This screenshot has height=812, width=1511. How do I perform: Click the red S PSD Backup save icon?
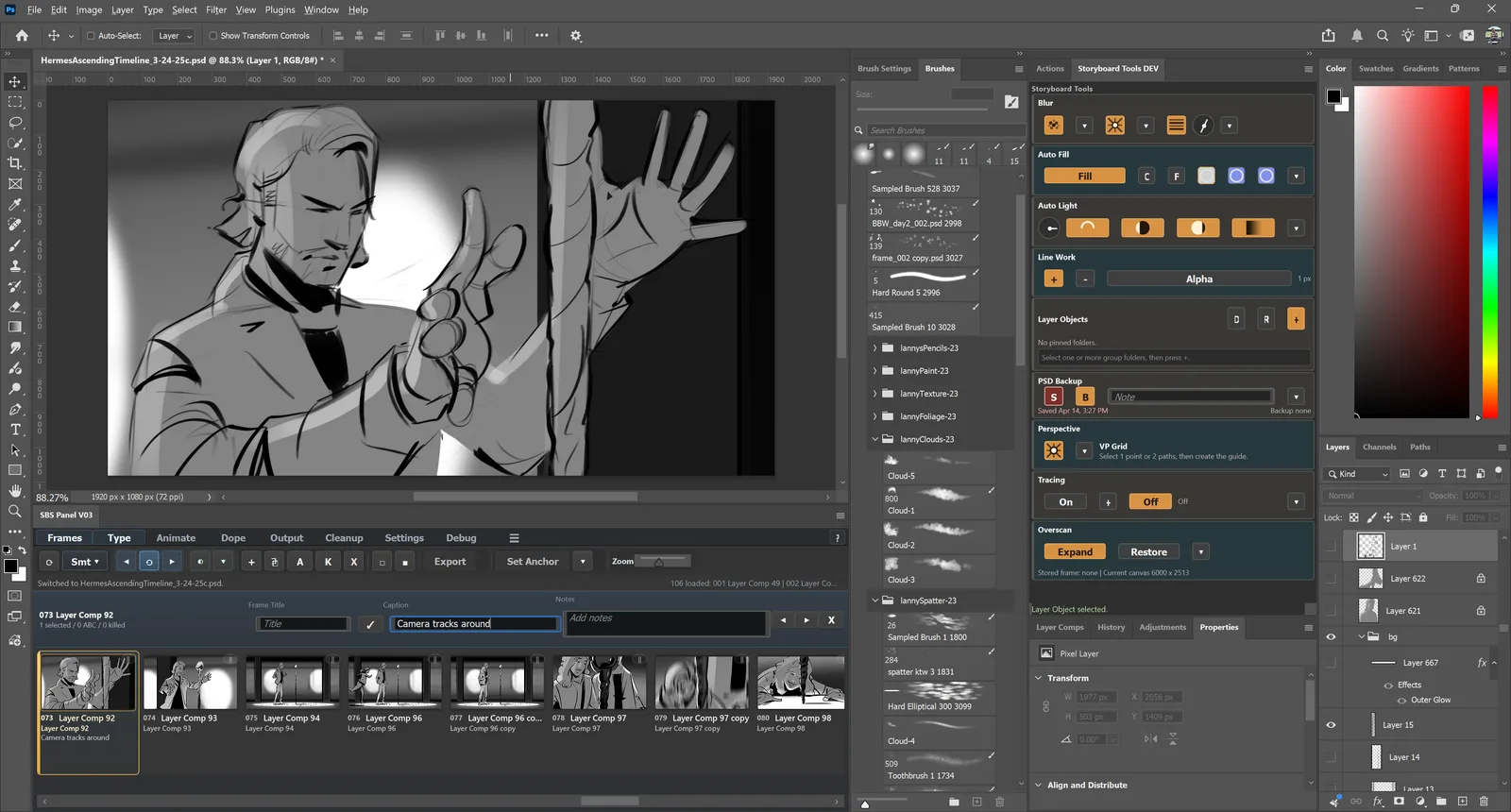(1054, 397)
